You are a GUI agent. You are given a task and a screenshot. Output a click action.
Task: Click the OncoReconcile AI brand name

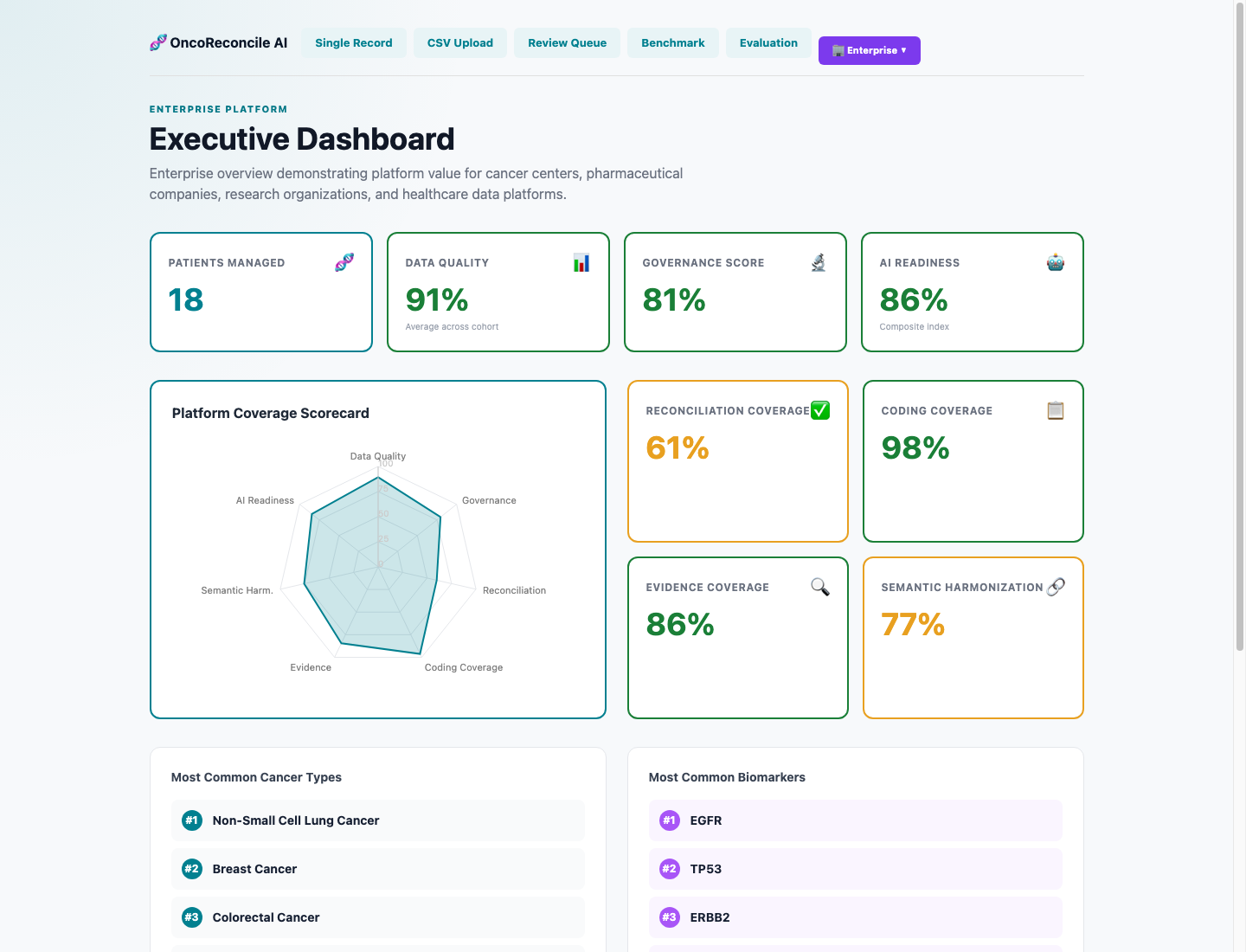228,42
